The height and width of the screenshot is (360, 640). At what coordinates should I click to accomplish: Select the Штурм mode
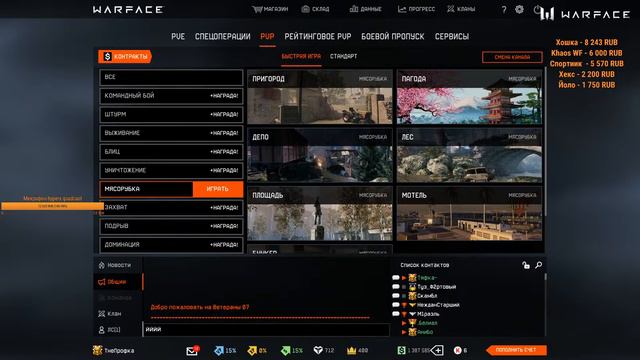171,115
